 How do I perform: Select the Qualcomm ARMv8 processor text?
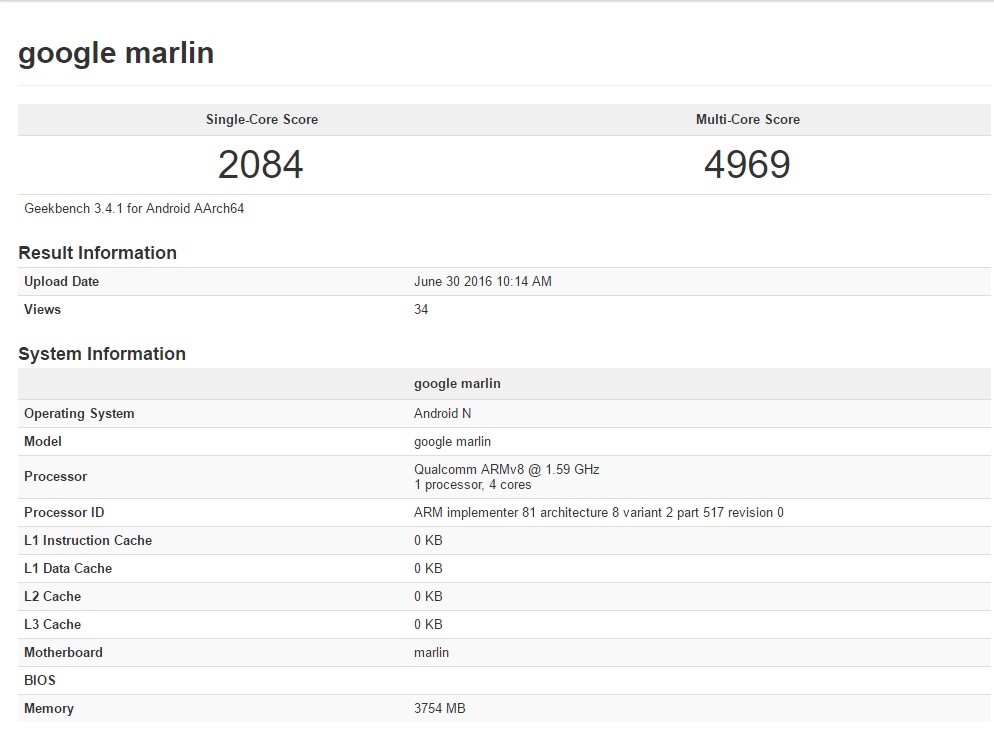pos(506,469)
